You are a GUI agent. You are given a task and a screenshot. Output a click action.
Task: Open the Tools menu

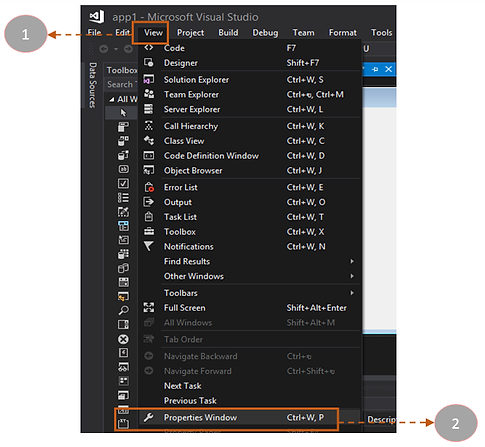click(382, 33)
